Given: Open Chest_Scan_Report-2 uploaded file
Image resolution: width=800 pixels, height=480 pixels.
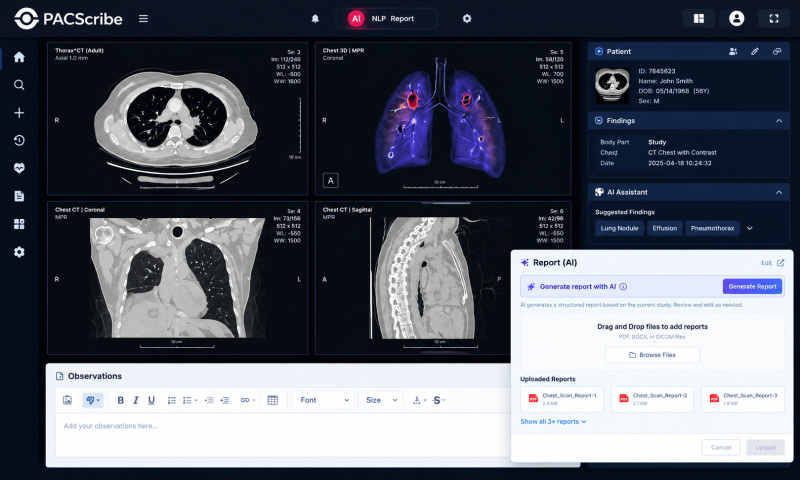Looking at the screenshot, I should click(652, 399).
